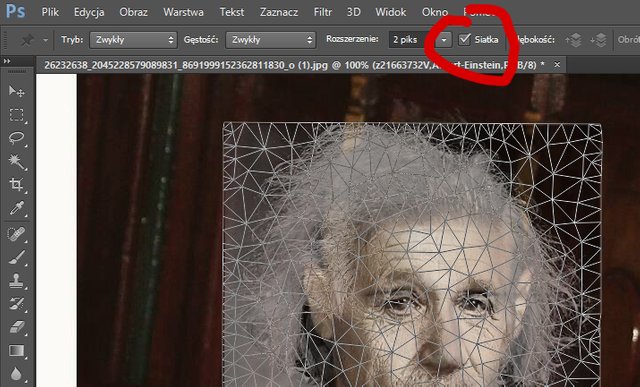Click the Photoshop Ps logo

pos(15,11)
